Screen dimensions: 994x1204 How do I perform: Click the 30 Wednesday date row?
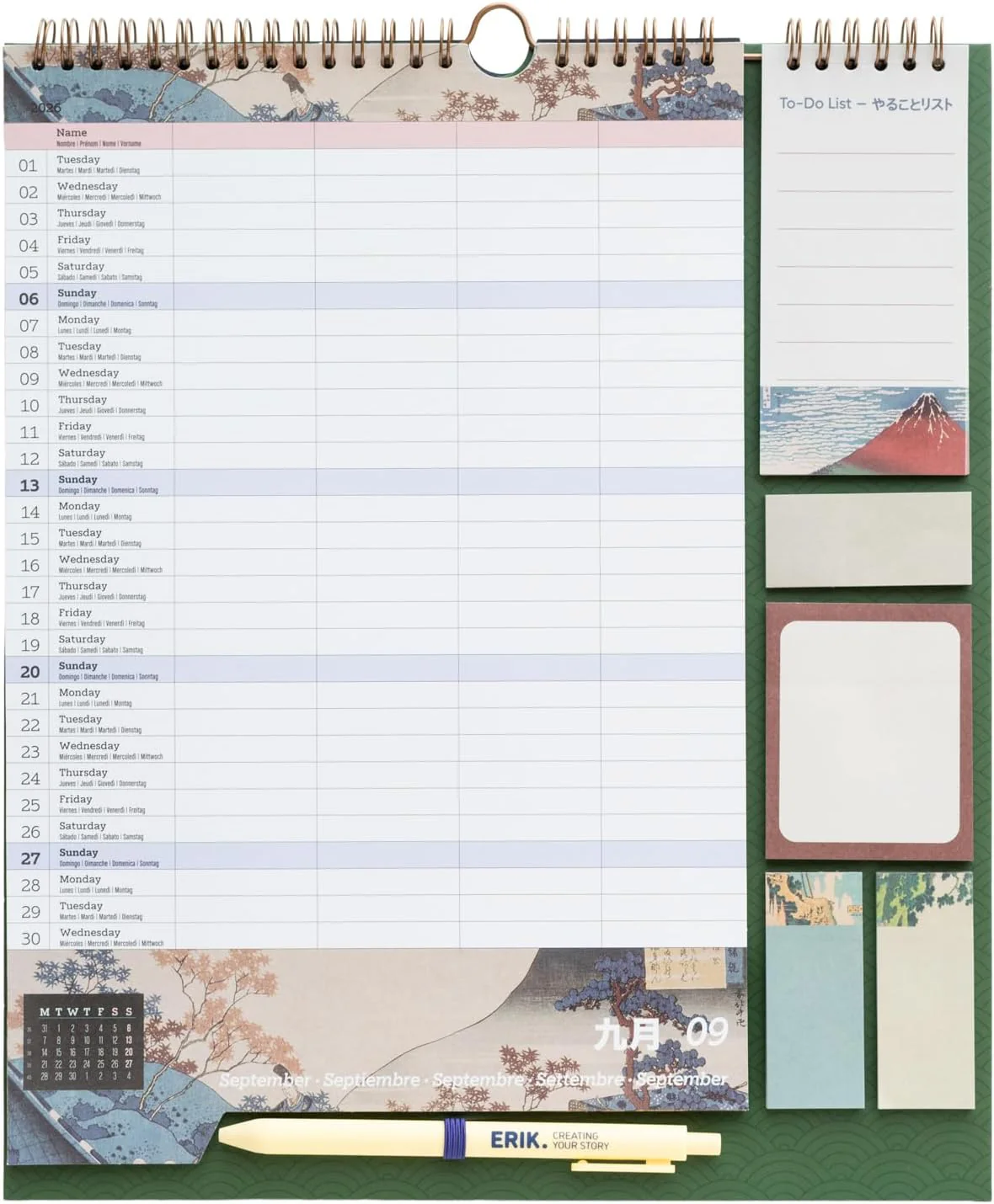coord(377,935)
